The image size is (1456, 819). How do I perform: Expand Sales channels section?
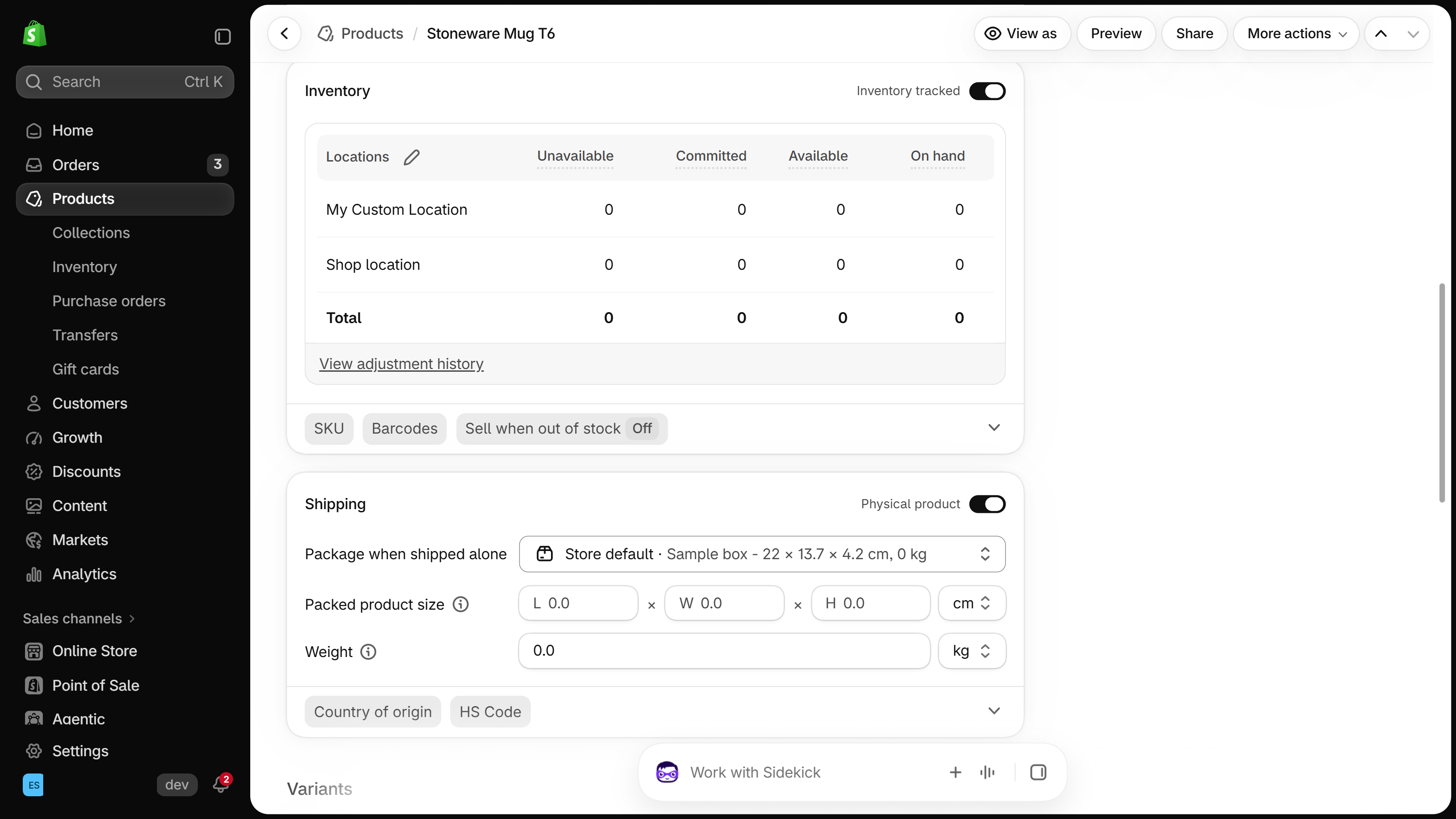pyautogui.click(x=79, y=618)
